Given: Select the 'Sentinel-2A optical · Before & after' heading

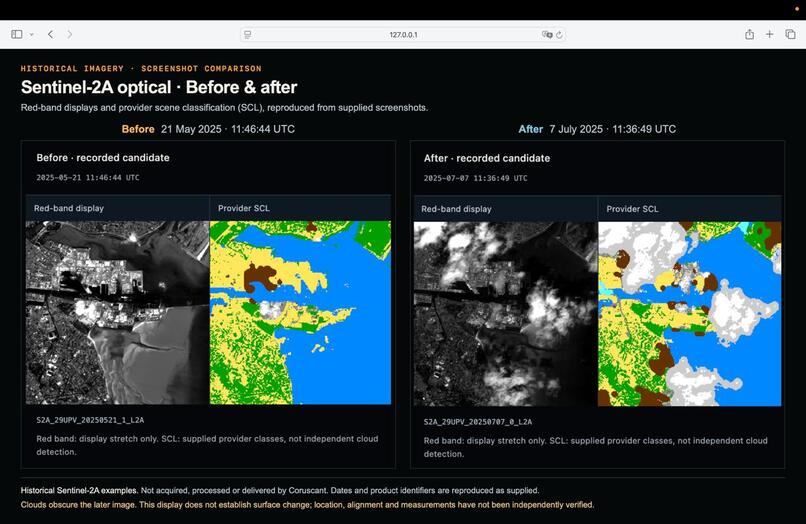Looking at the screenshot, I should (159, 87).
